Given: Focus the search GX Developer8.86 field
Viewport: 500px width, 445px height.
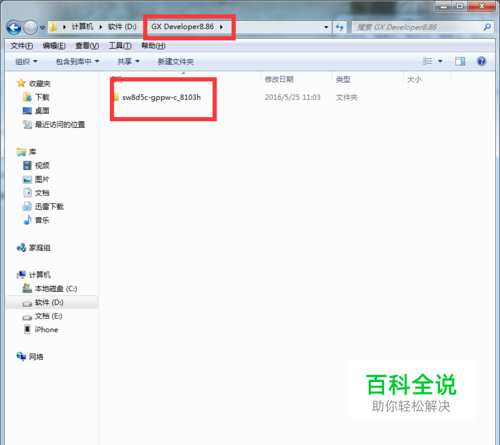Looking at the screenshot, I should click(x=422, y=27).
